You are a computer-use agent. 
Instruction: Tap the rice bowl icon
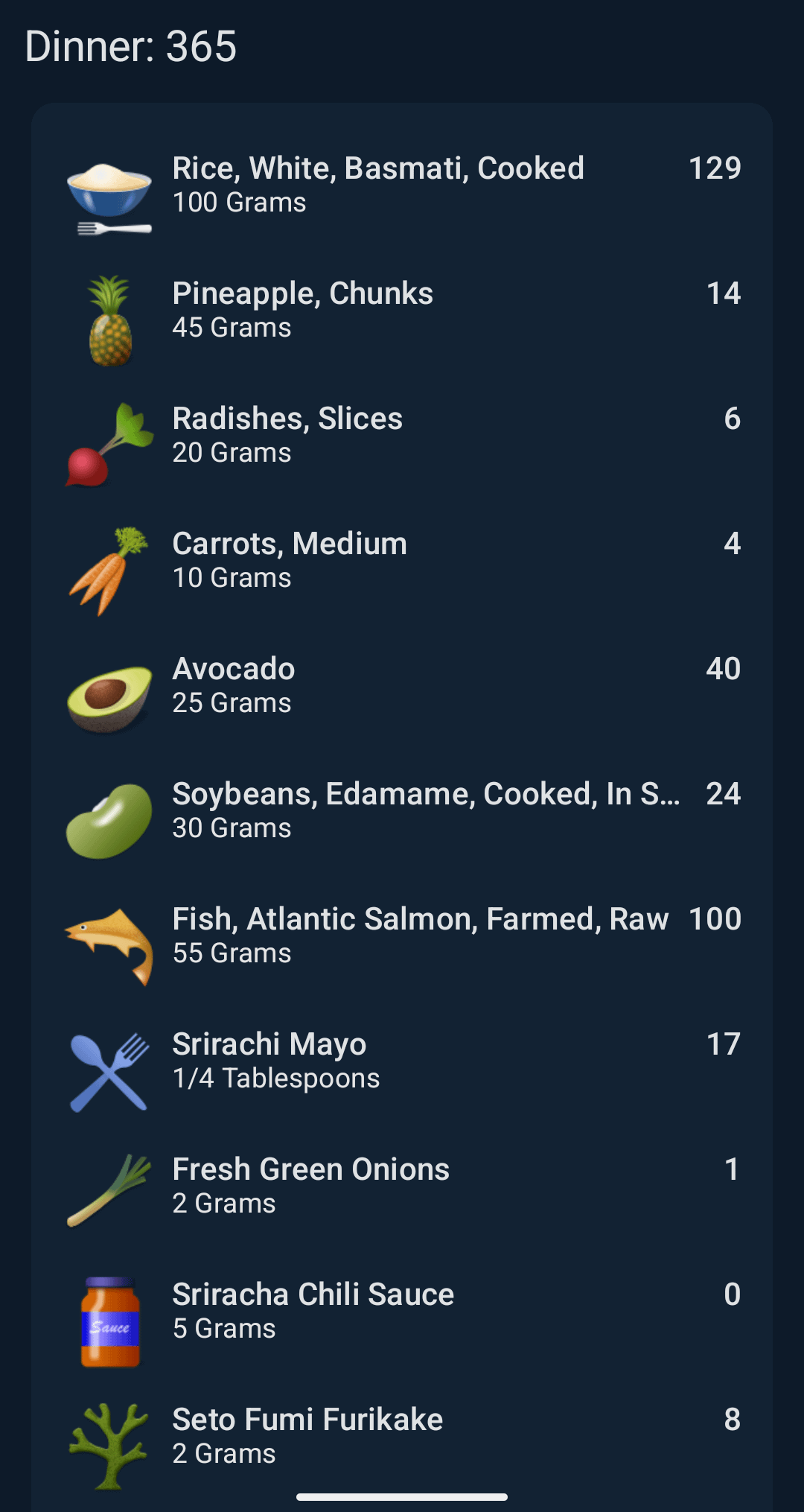click(x=109, y=197)
